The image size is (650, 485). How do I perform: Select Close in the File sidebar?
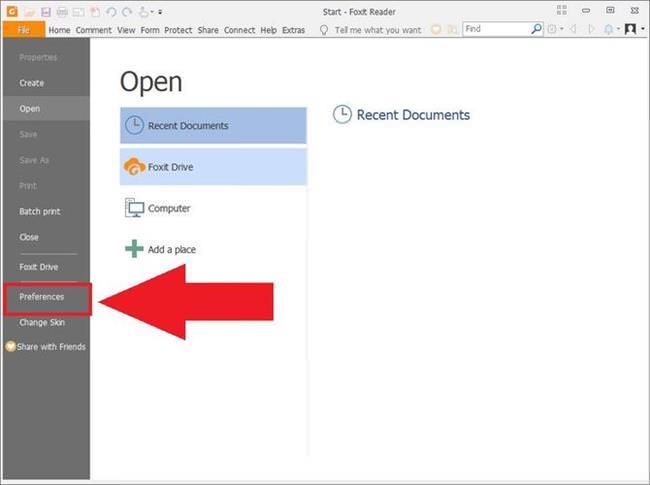point(46,237)
